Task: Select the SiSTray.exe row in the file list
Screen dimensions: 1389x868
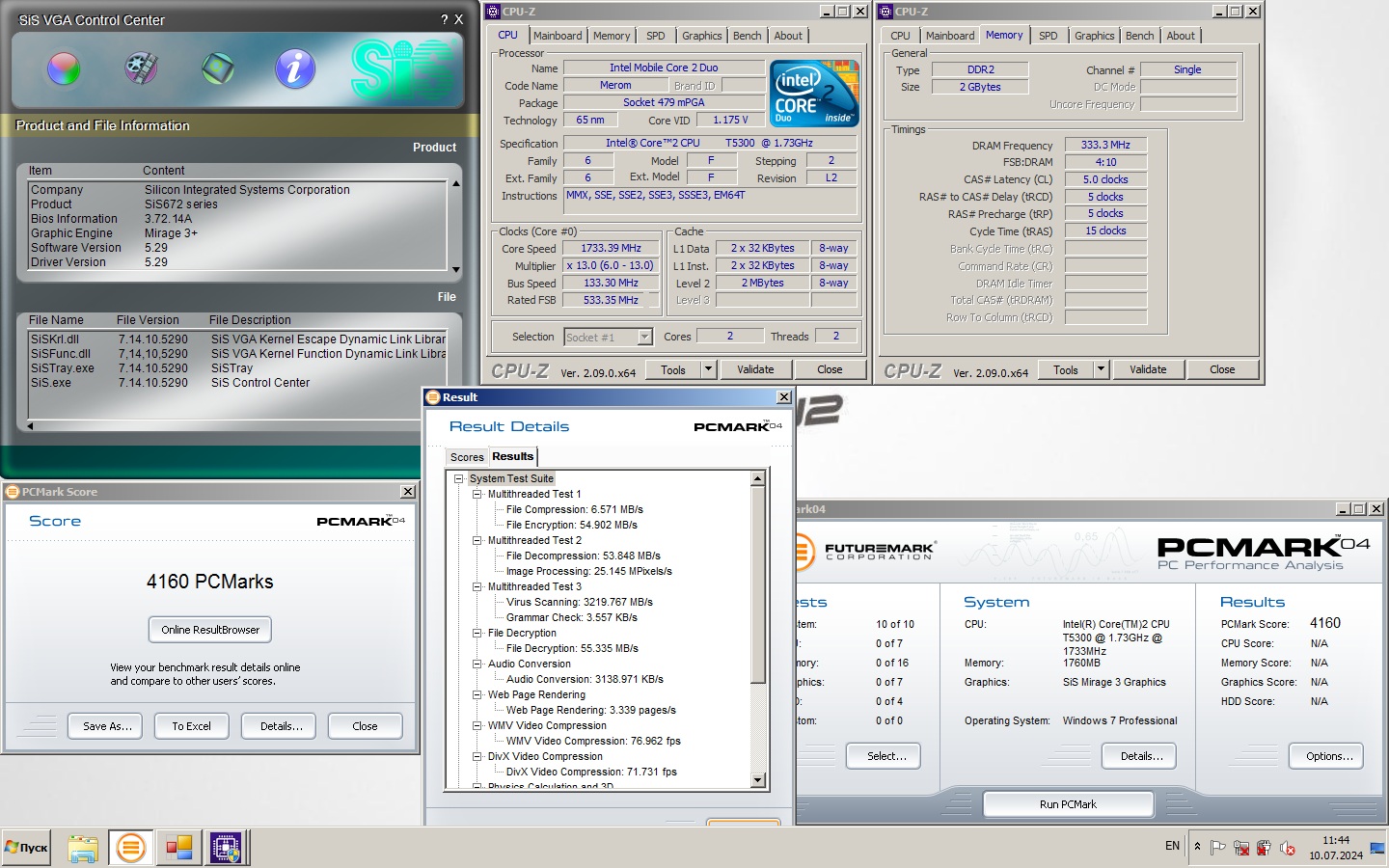Action: pyautogui.click(x=236, y=368)
